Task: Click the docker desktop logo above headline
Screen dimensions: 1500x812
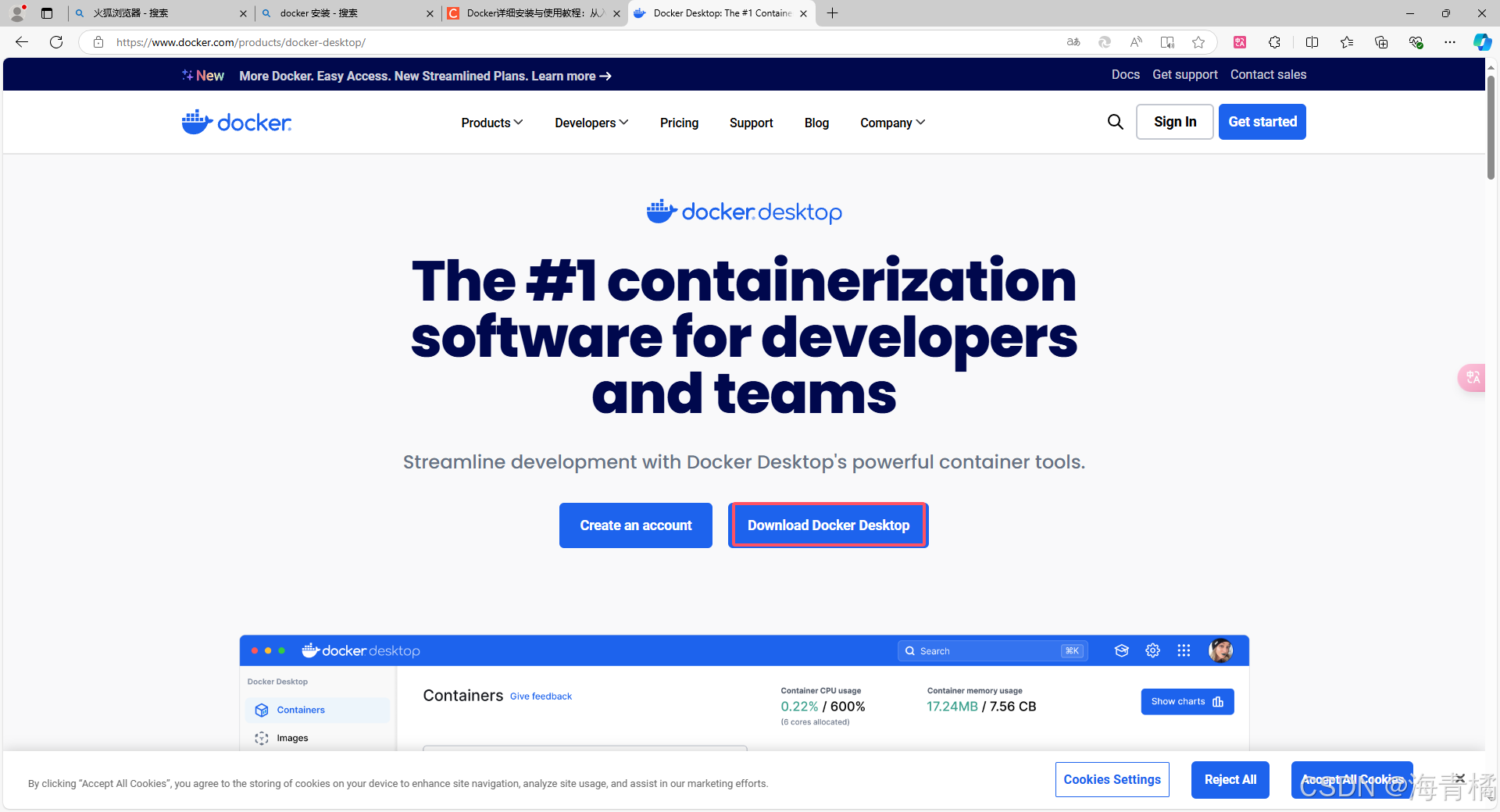Action: pyautogui.click(x=744, y=212)
